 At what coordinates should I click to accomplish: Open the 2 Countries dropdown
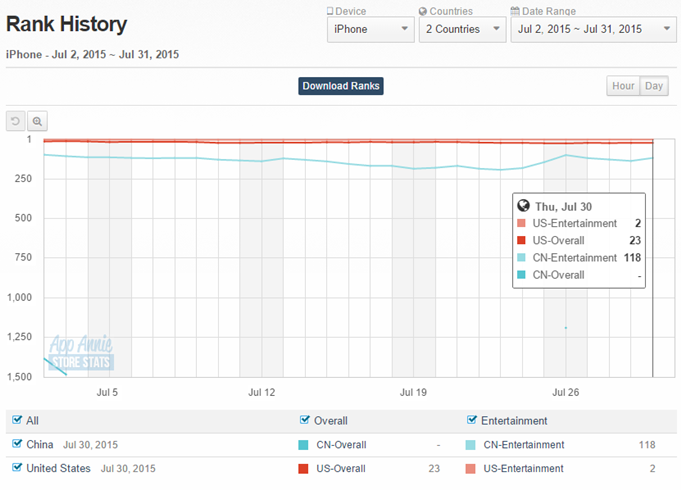tap(461, 29)
